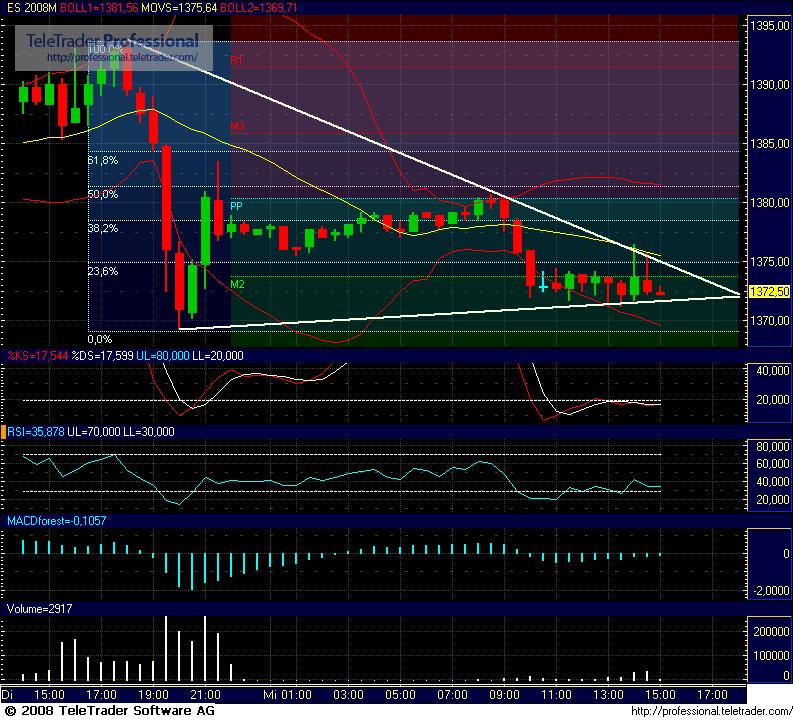Click the 1390,00 price axis label
This screenshot has width=793, height=720.
point(769,84)
